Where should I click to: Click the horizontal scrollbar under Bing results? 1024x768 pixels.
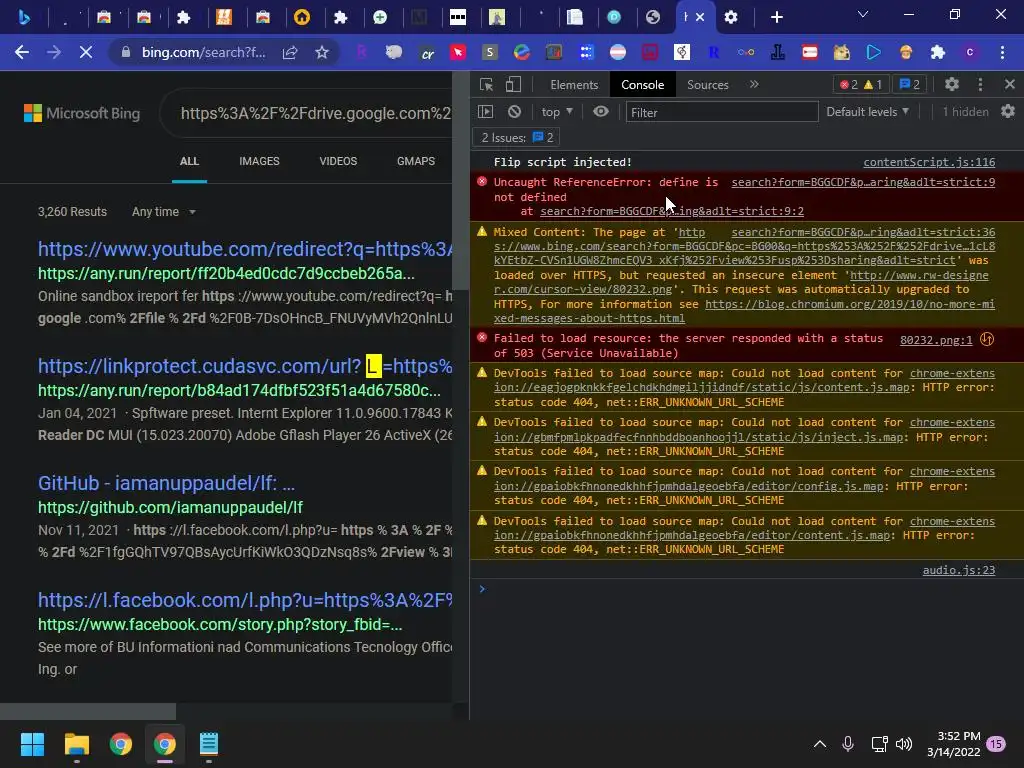[x=88, y=711]
